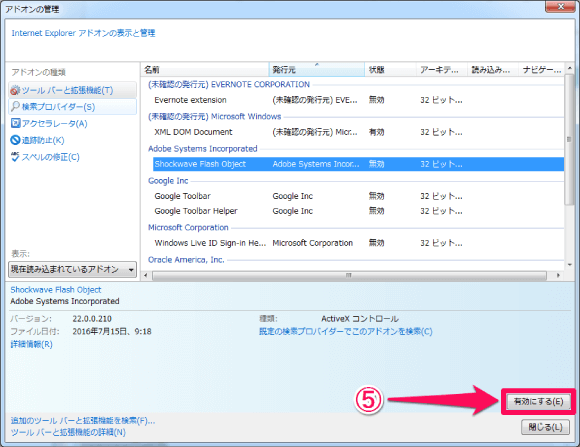Sort by the ナビゲー... column header
Screen dimensions: 580x447
[542, 70]
